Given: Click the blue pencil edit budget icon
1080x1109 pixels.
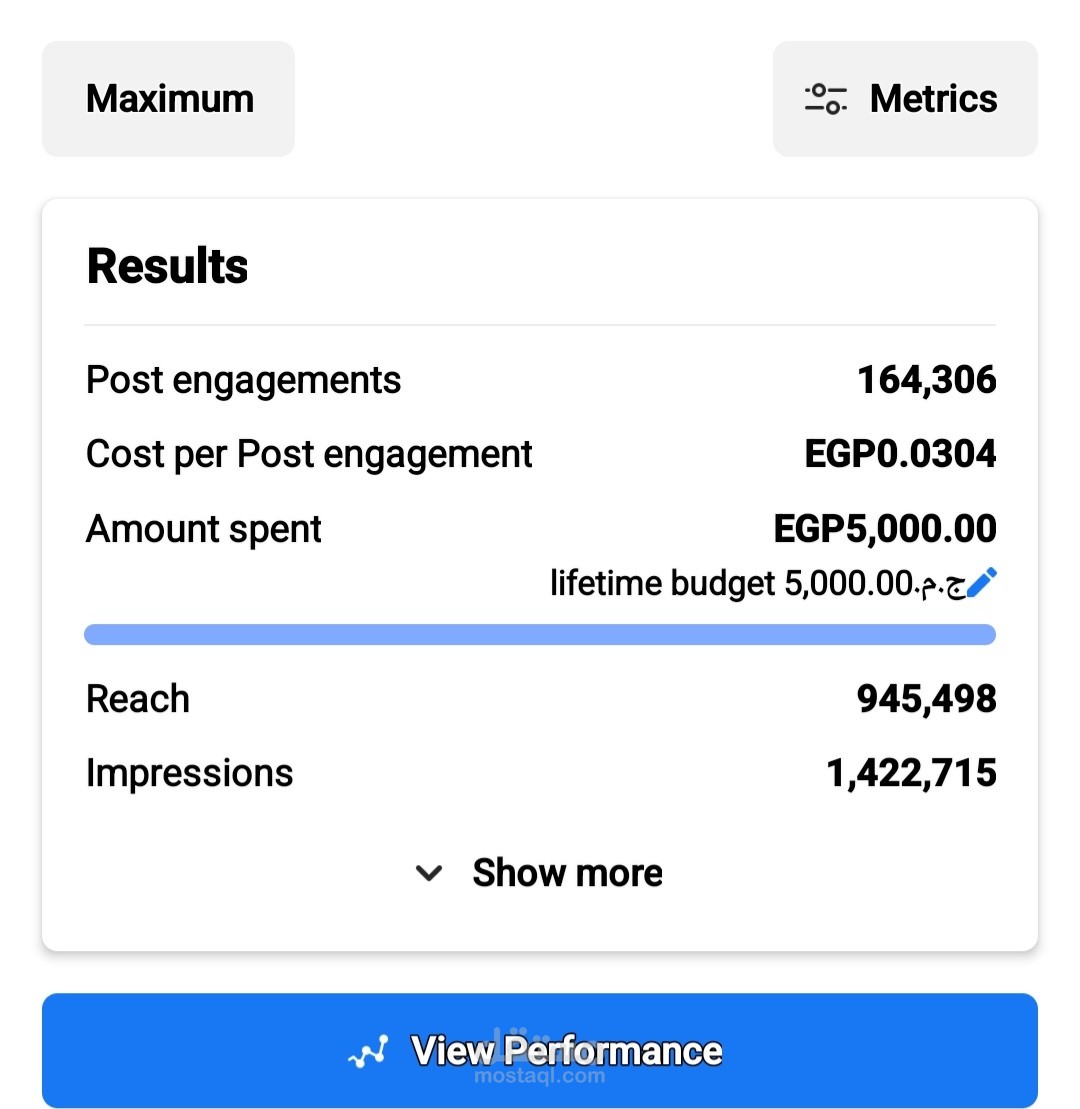Looking at the screenshot, I should (982, 583).
